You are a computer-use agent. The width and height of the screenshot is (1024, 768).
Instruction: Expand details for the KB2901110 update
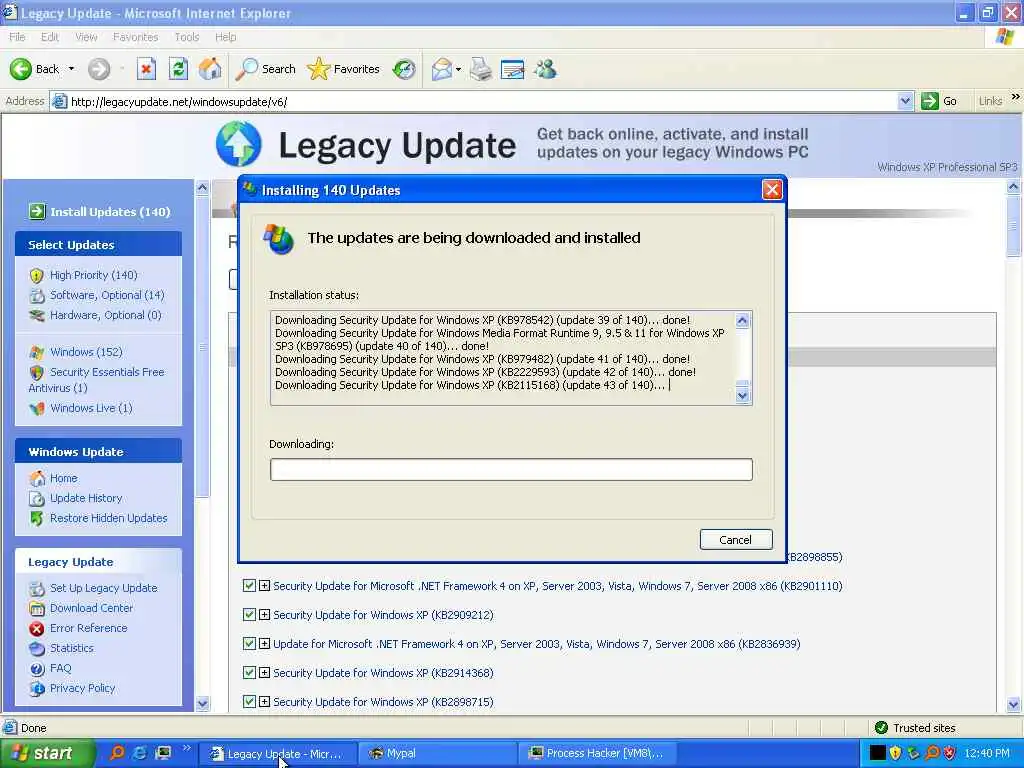[x=264, y=586]
